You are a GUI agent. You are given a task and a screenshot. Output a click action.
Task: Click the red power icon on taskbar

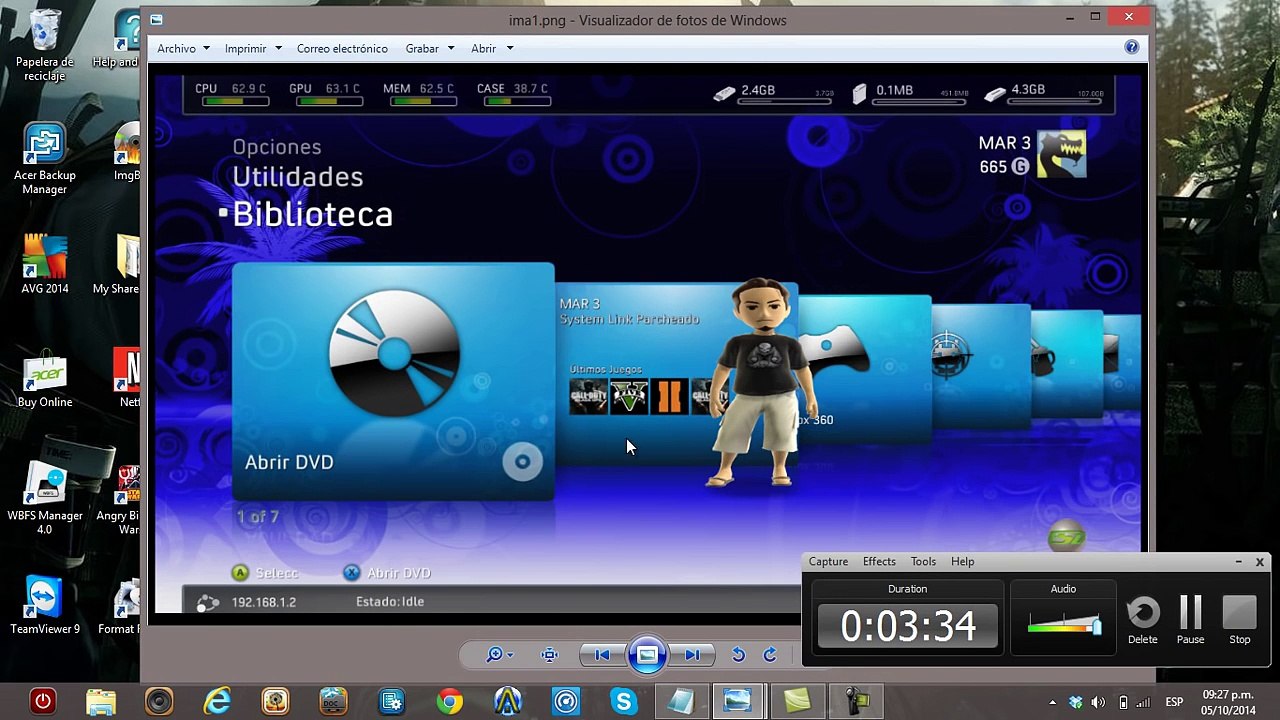[x=42, y=702]
